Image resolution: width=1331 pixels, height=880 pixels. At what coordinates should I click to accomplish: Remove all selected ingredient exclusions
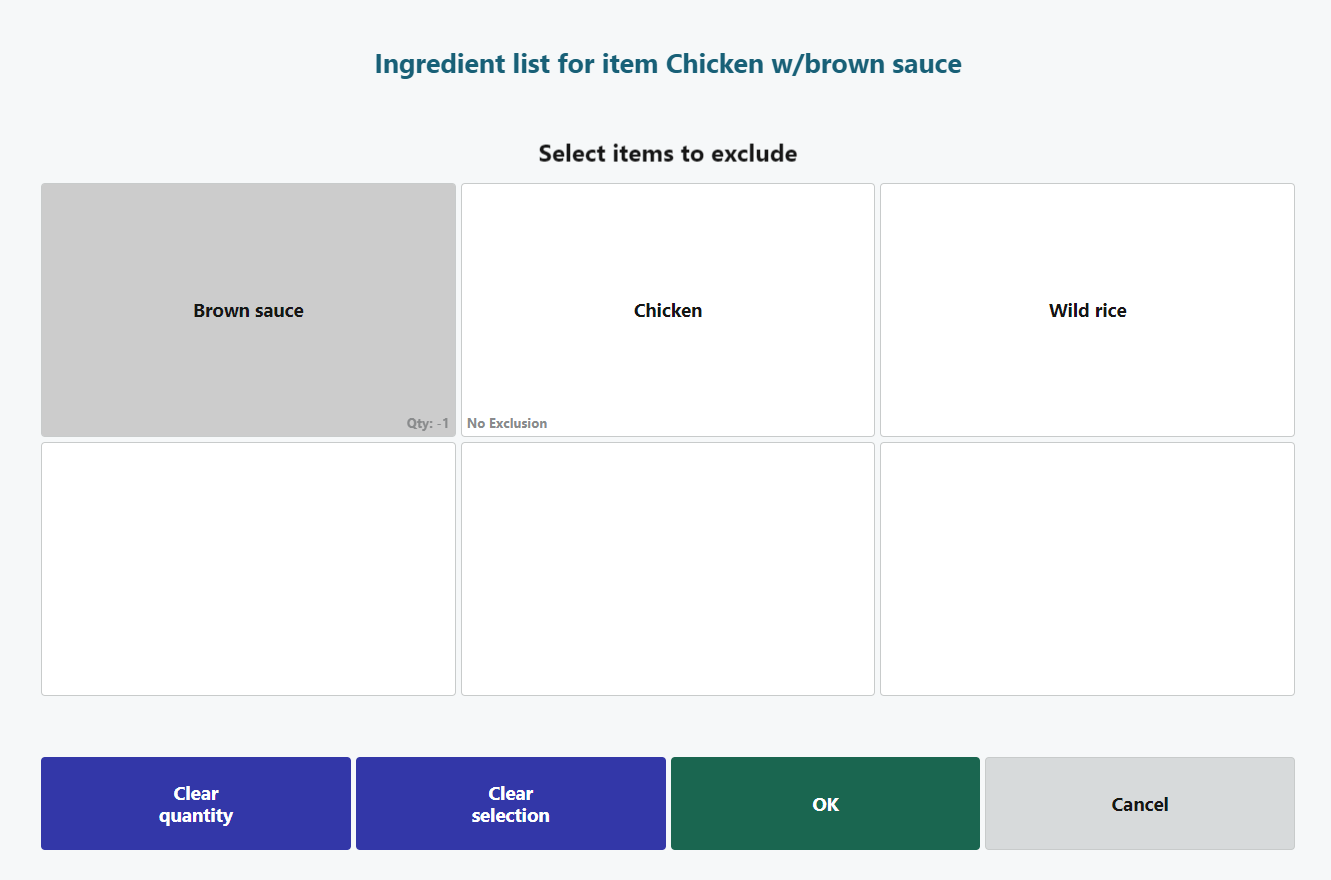pyautogui.click(x=510, y=804)
